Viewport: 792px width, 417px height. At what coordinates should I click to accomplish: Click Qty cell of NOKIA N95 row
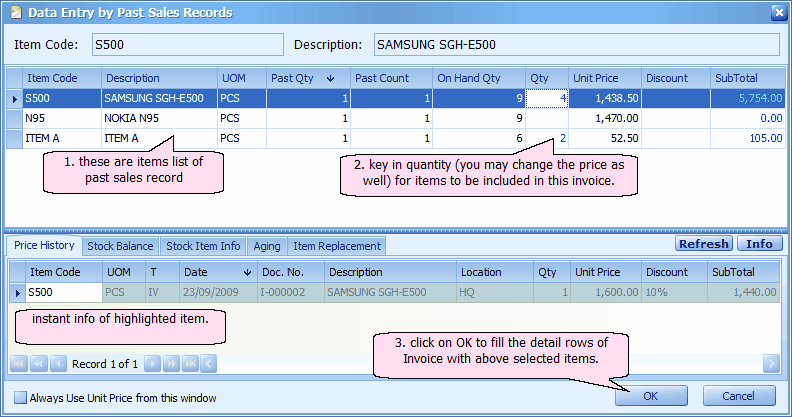click(x=547, y=118)
